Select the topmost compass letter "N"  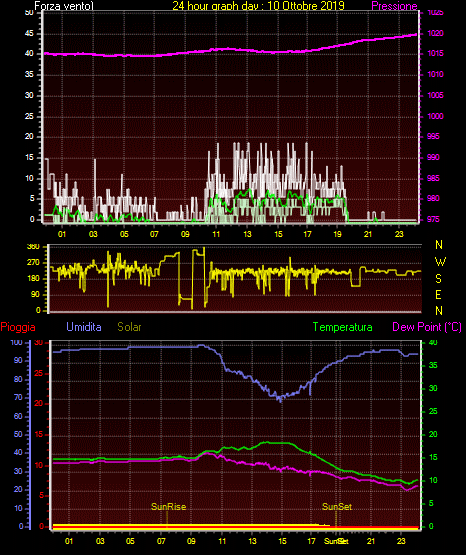[439, 245]
